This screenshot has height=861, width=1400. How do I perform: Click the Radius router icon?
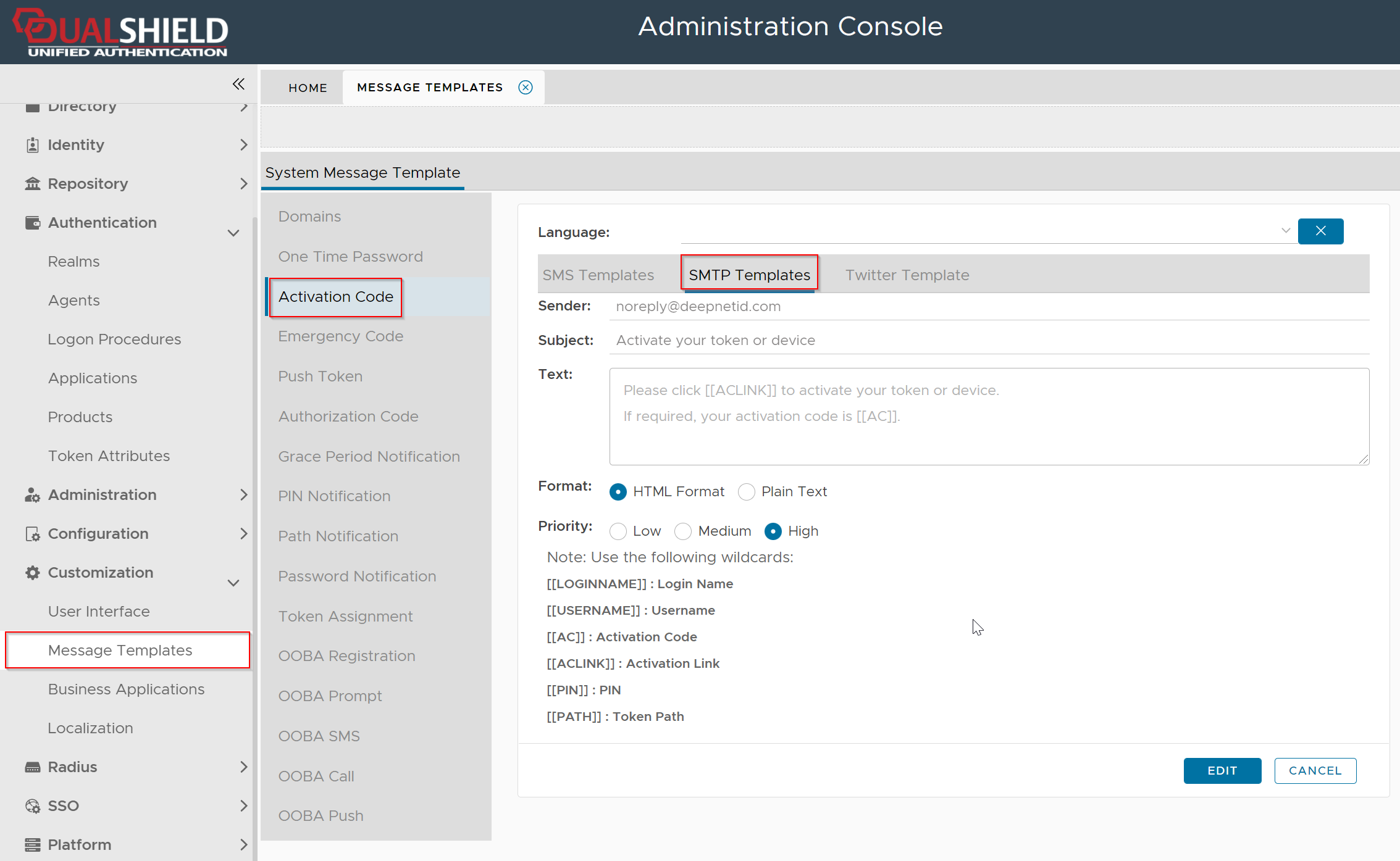(x=32, y=767)
